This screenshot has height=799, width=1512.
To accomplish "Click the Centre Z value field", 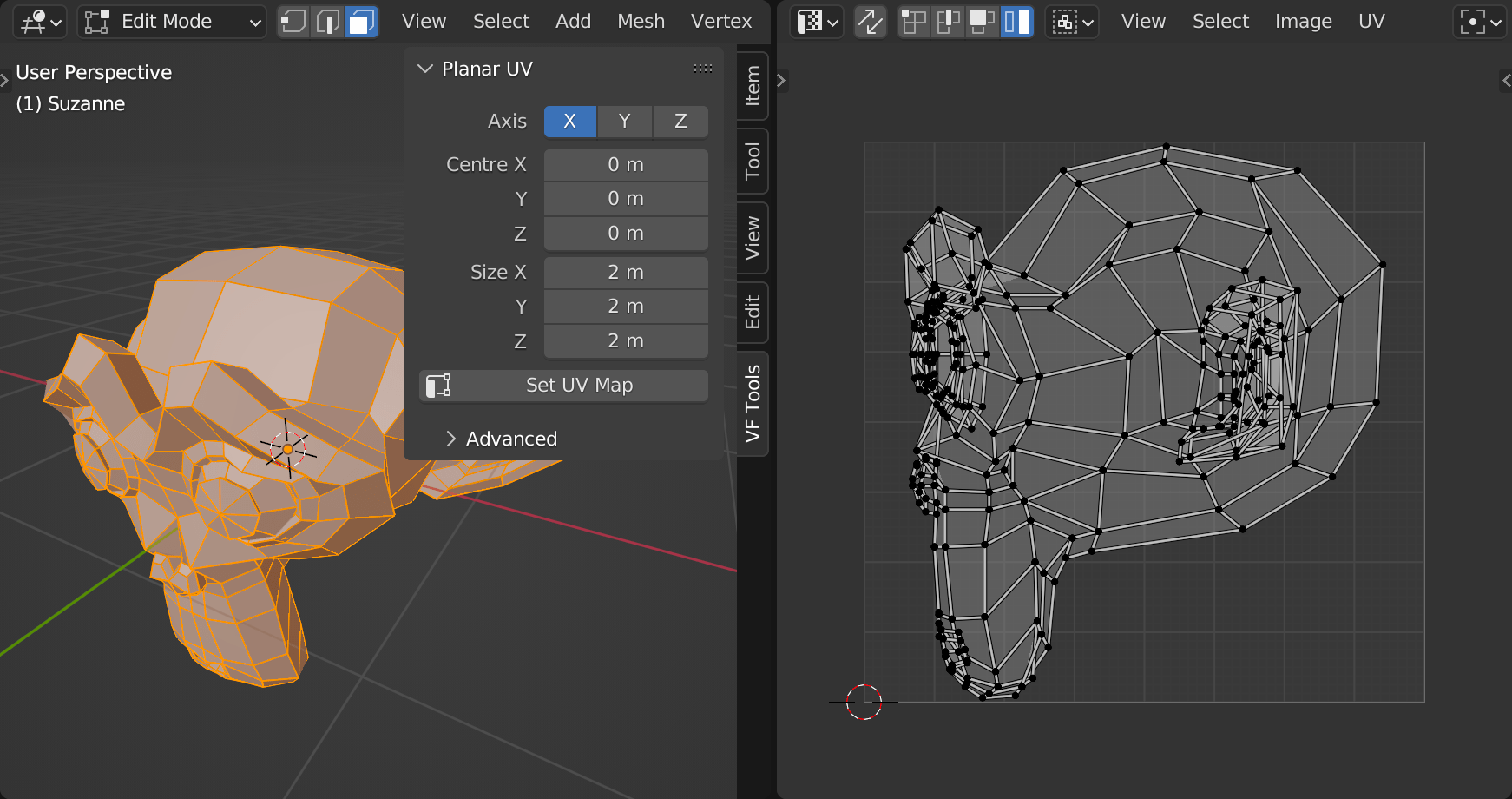I will (626, 234).
